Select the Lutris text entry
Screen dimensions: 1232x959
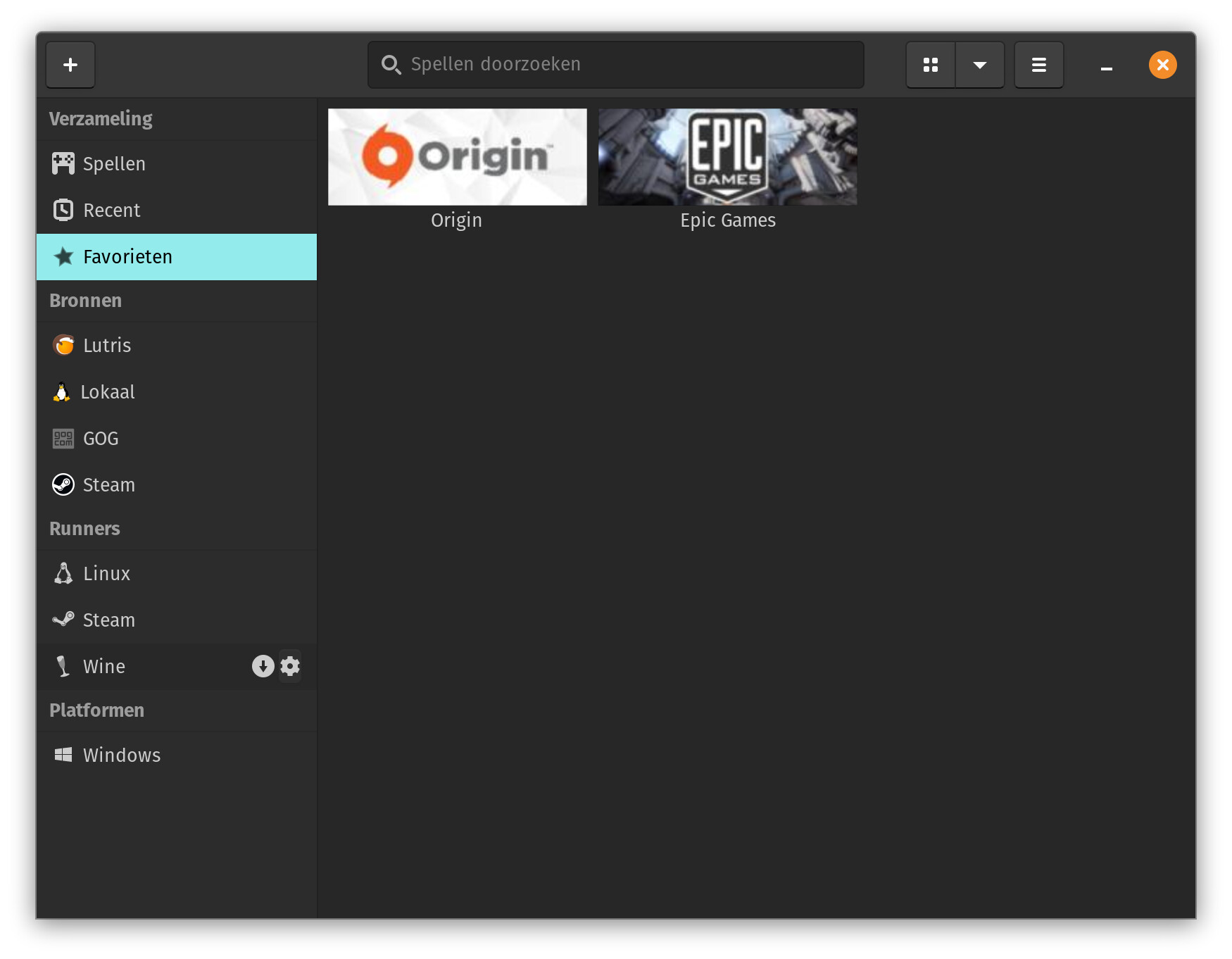click(x=107, y=346)
